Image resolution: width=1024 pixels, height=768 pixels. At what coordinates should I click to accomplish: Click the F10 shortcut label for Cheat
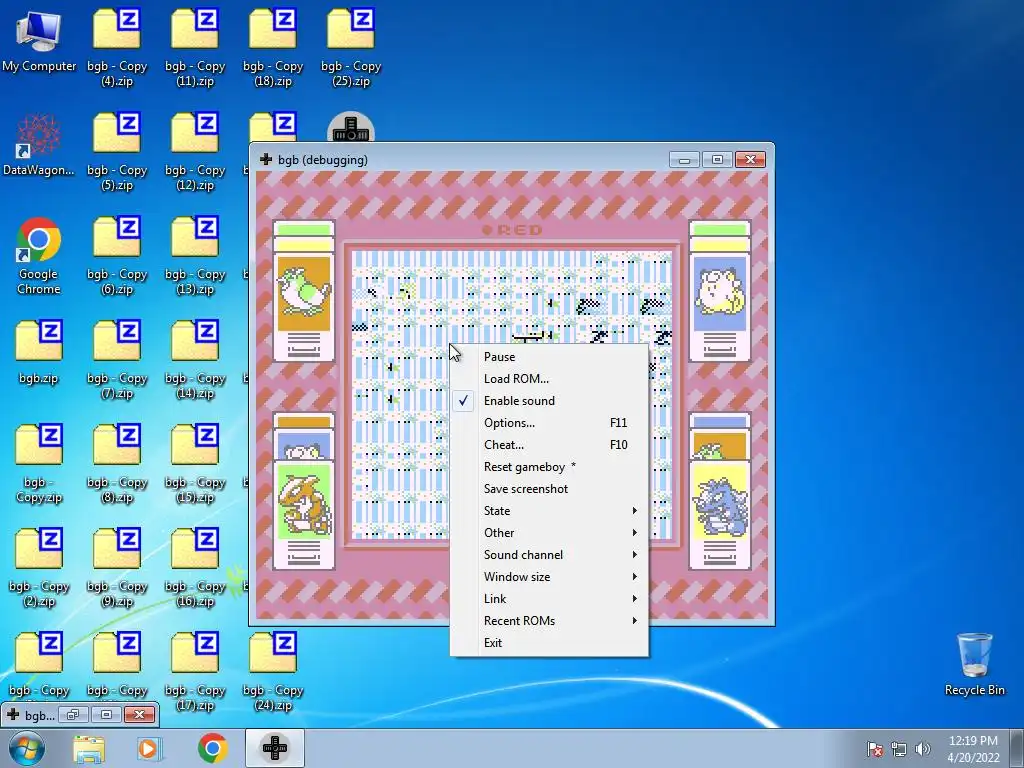click(618, 445)
